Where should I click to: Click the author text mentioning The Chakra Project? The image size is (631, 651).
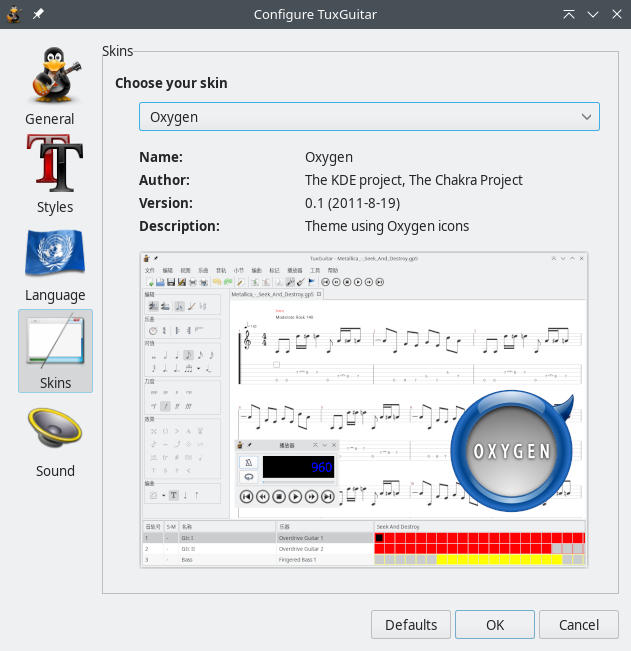coord(413,180)
